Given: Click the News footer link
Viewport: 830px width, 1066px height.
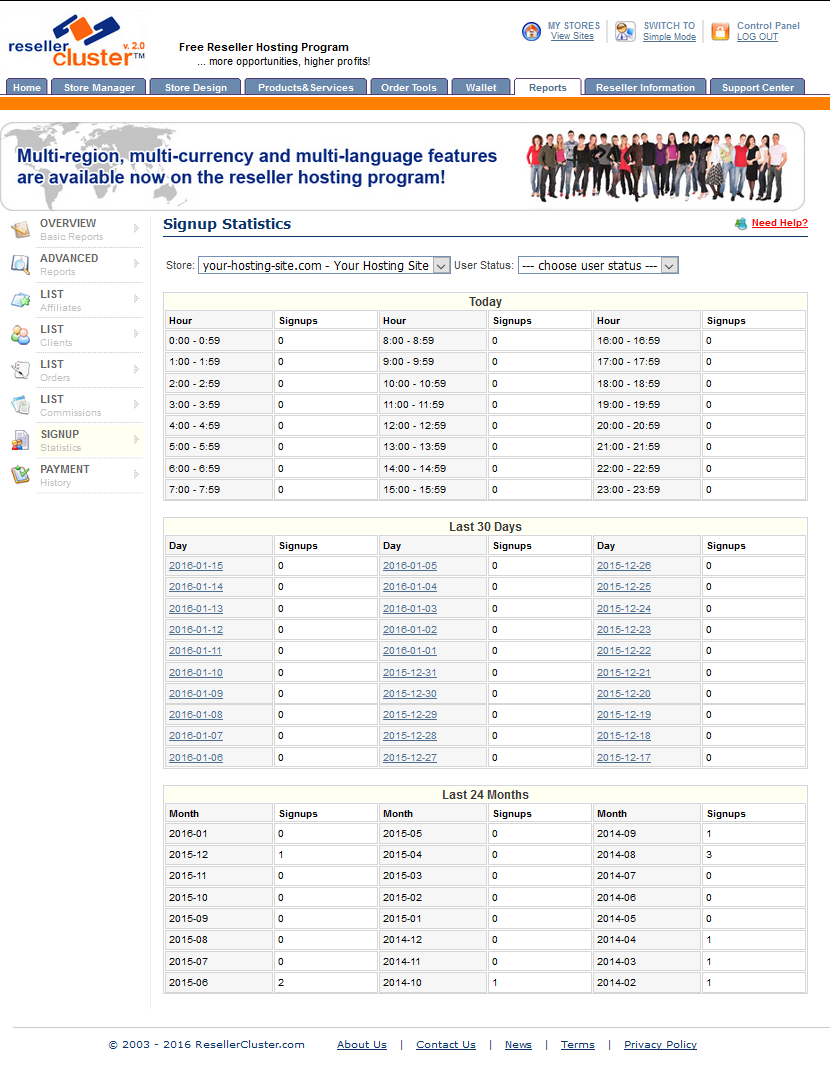Looking at the screenshot, I should click(x=518, y=1045).
